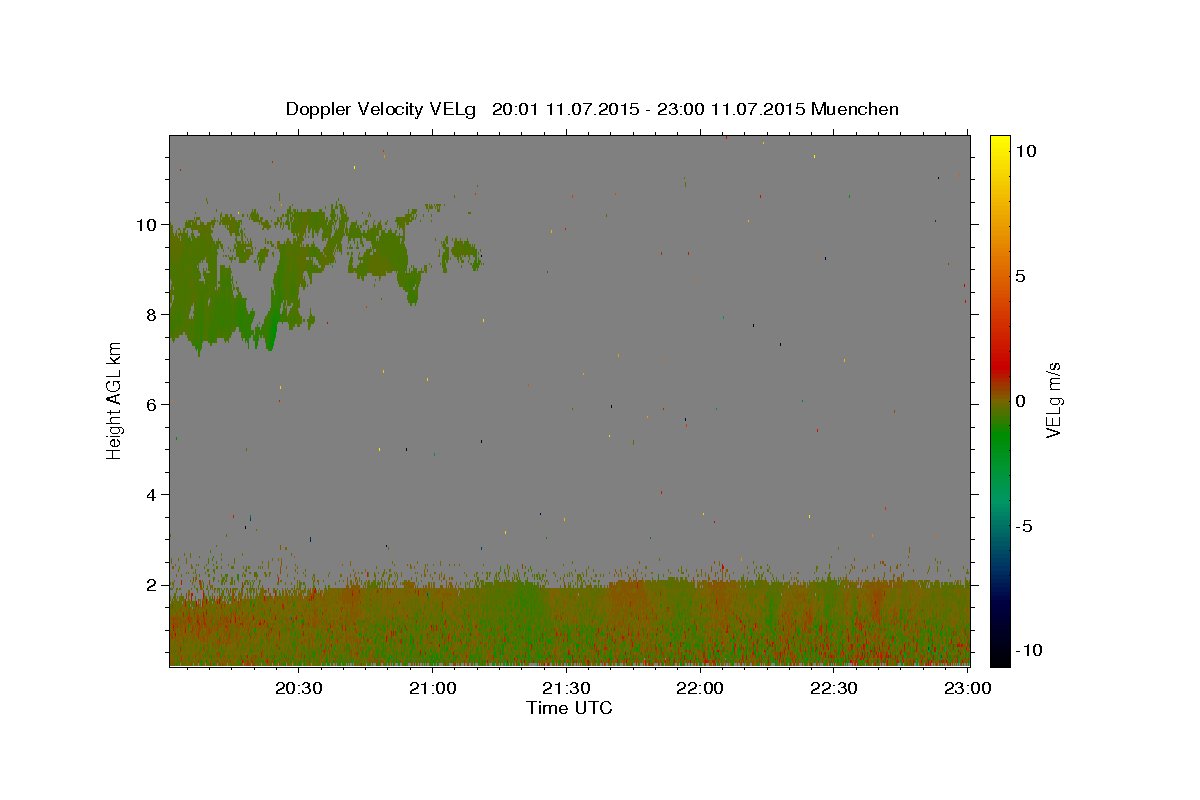Screen dimensions: 1200x800
Task: Click the 'Height AGL km' axis label
Action: [x=115, y=400]
